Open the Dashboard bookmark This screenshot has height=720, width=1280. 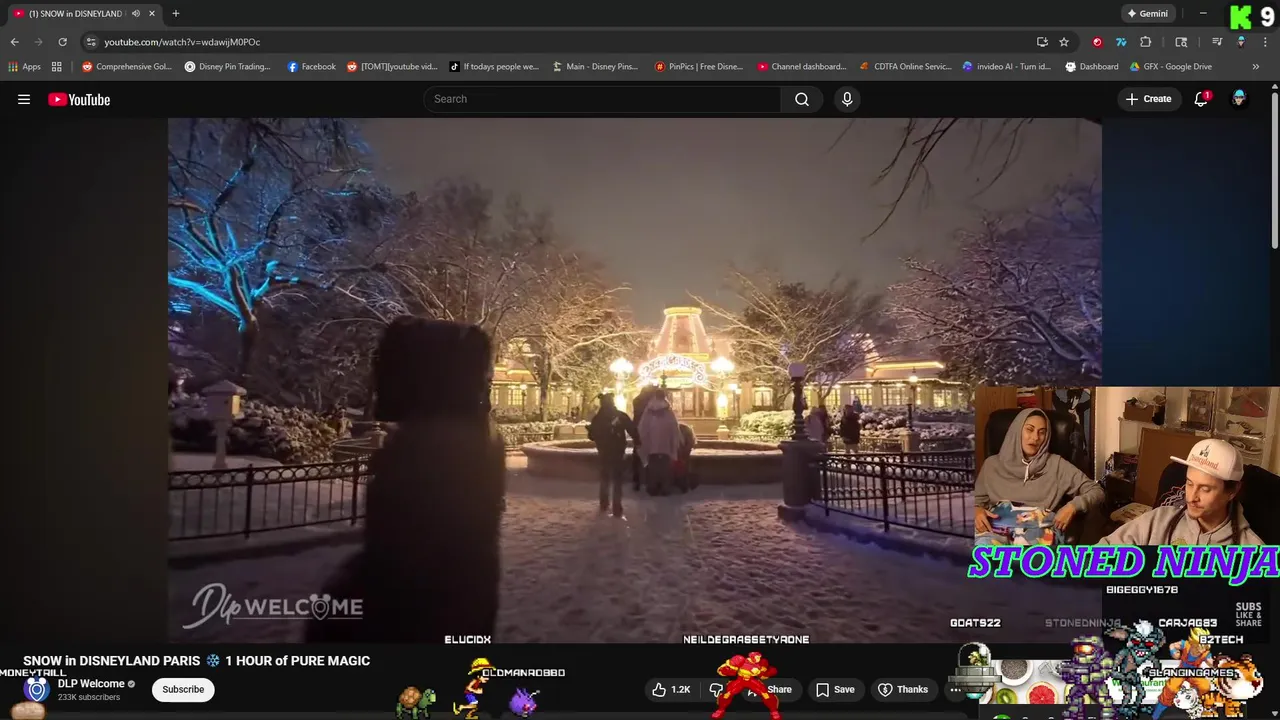coord(1092,67)
